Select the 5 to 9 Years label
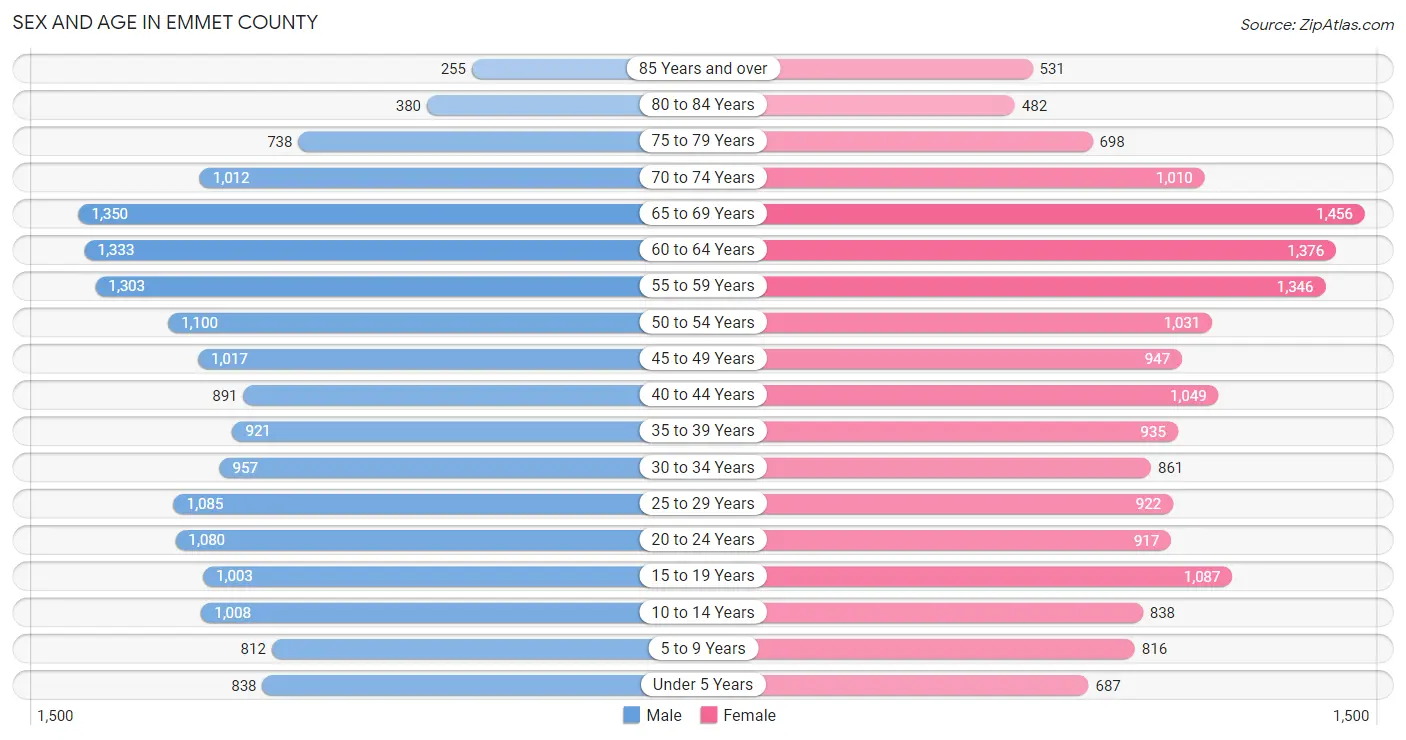Screen dimensions: 1406x740 click(703, 648)
